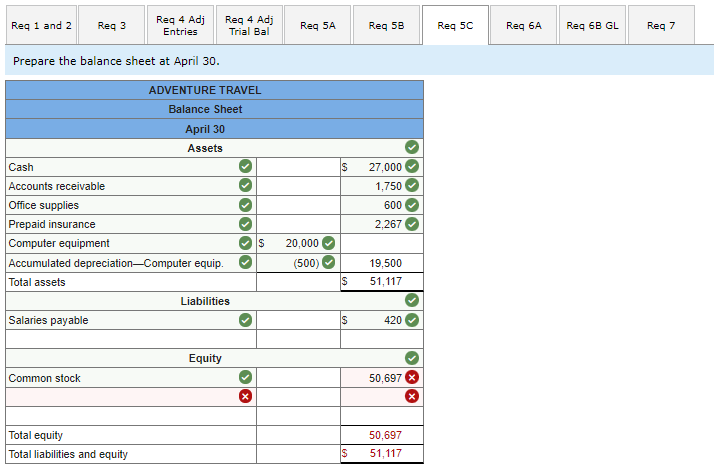This screenshot has width=727, height=465.
Task: Select the Prepaid insurance account cell
Action: 131,224
